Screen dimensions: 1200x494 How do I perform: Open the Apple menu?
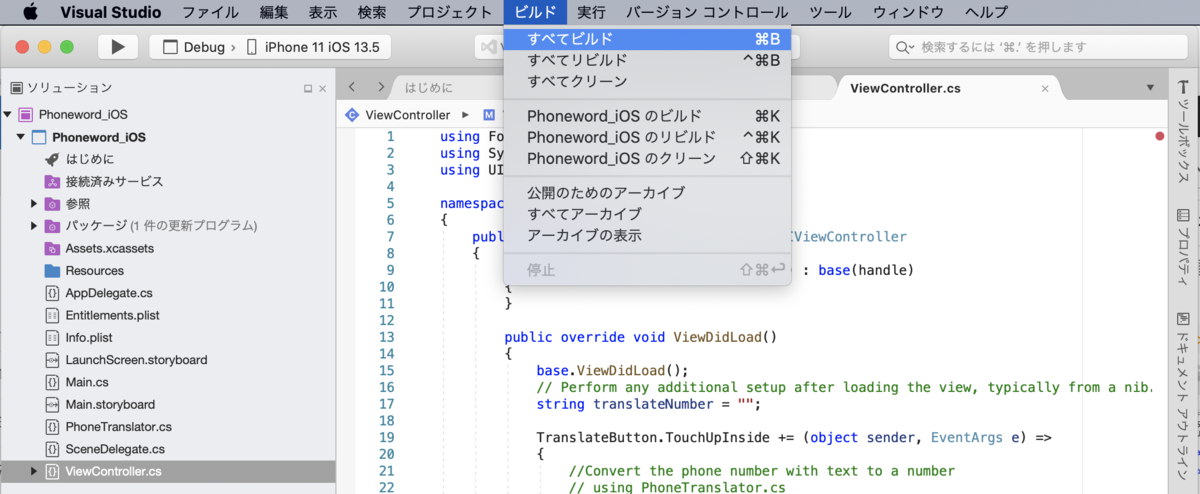(x=29, y=12)
